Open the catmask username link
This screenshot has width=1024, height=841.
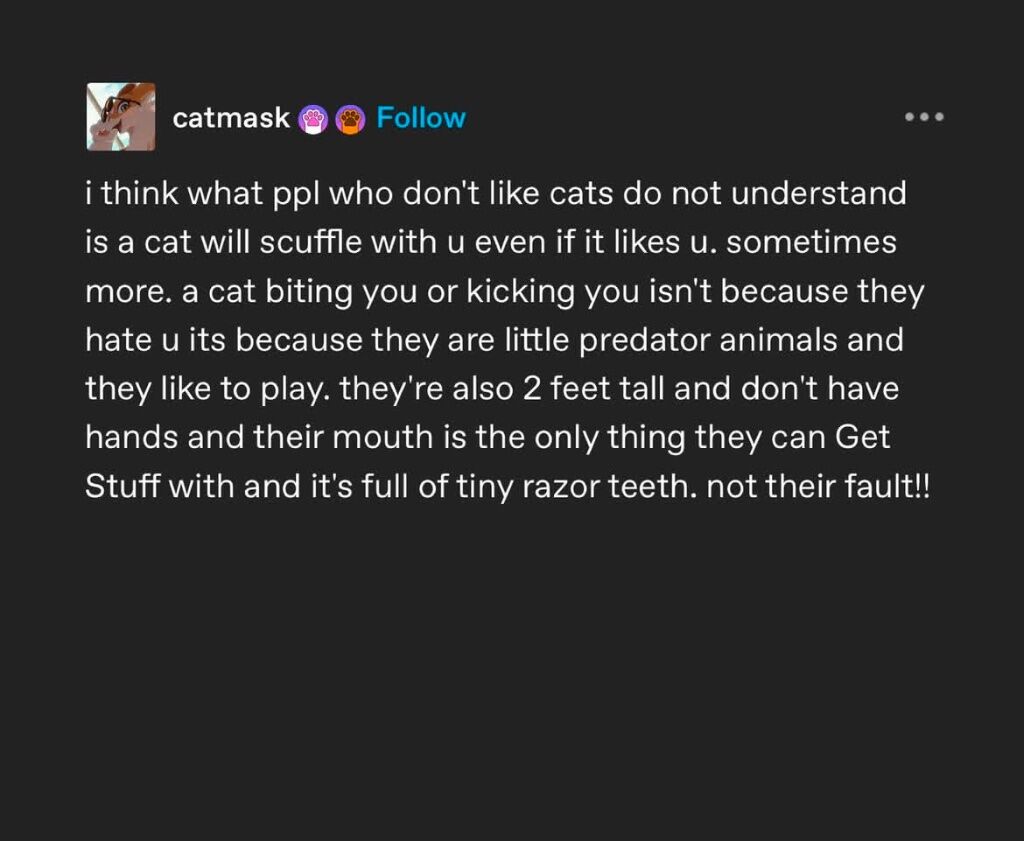point(231,118)
